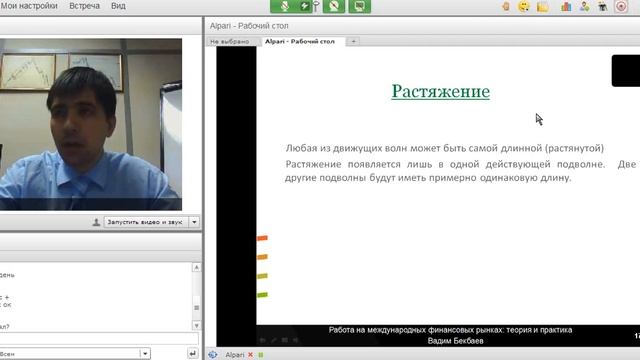
Task: Click the blue crosshair icon left of Alpari
Action: click(x=213, y=355)
